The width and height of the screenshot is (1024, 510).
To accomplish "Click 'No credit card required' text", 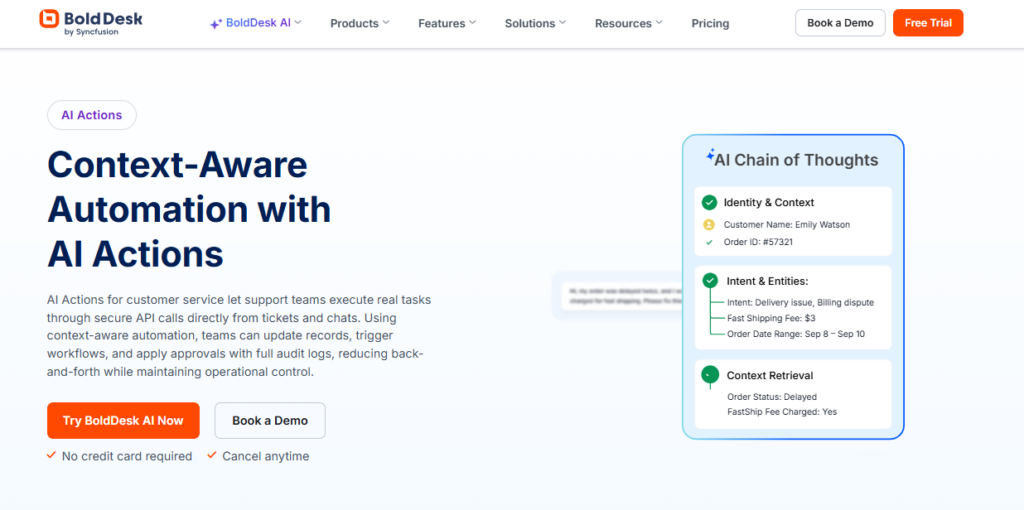I will pyautogui.click(x=127, y=456).
